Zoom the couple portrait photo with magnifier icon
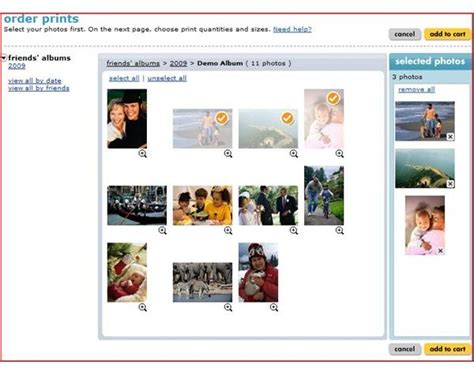This screenshot has width=474, height=368. (x=143, y=154)
